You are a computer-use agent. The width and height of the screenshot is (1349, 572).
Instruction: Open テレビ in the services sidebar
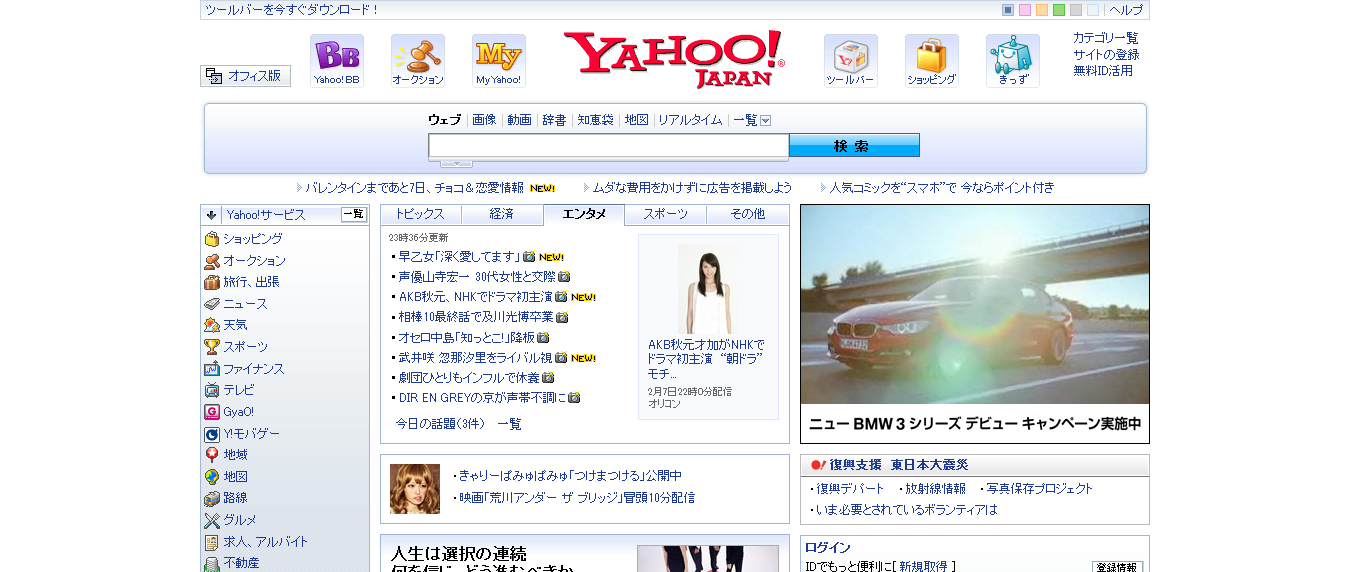coord(238,390)
